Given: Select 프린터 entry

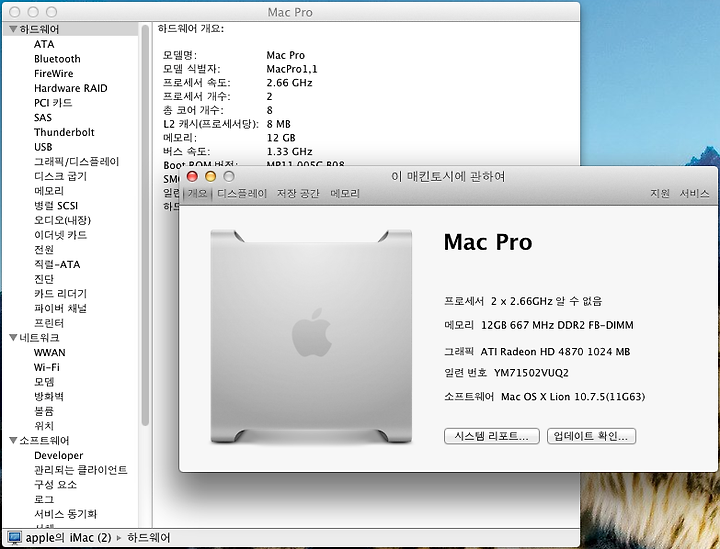Looking at the screenshot, I should click(x=49, y=323).
